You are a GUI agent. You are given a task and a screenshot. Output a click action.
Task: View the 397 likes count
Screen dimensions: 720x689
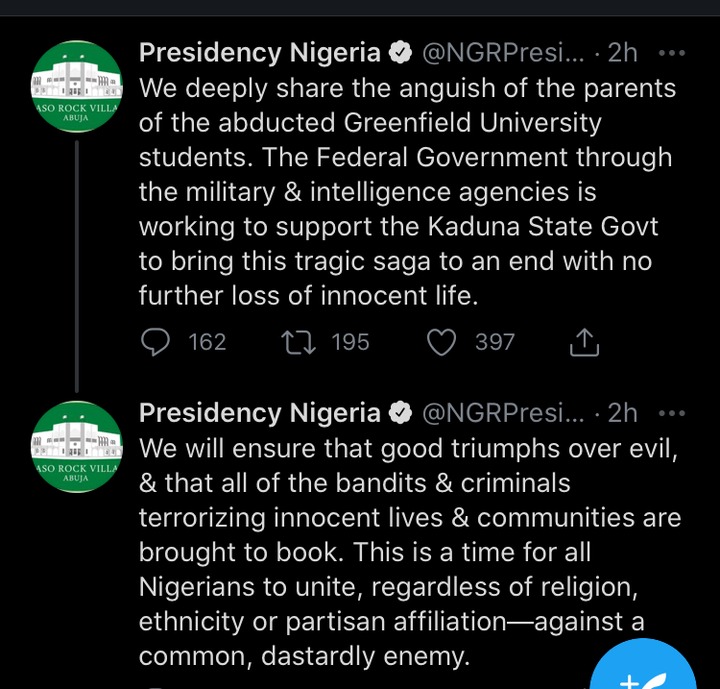[x=495, y=343]
